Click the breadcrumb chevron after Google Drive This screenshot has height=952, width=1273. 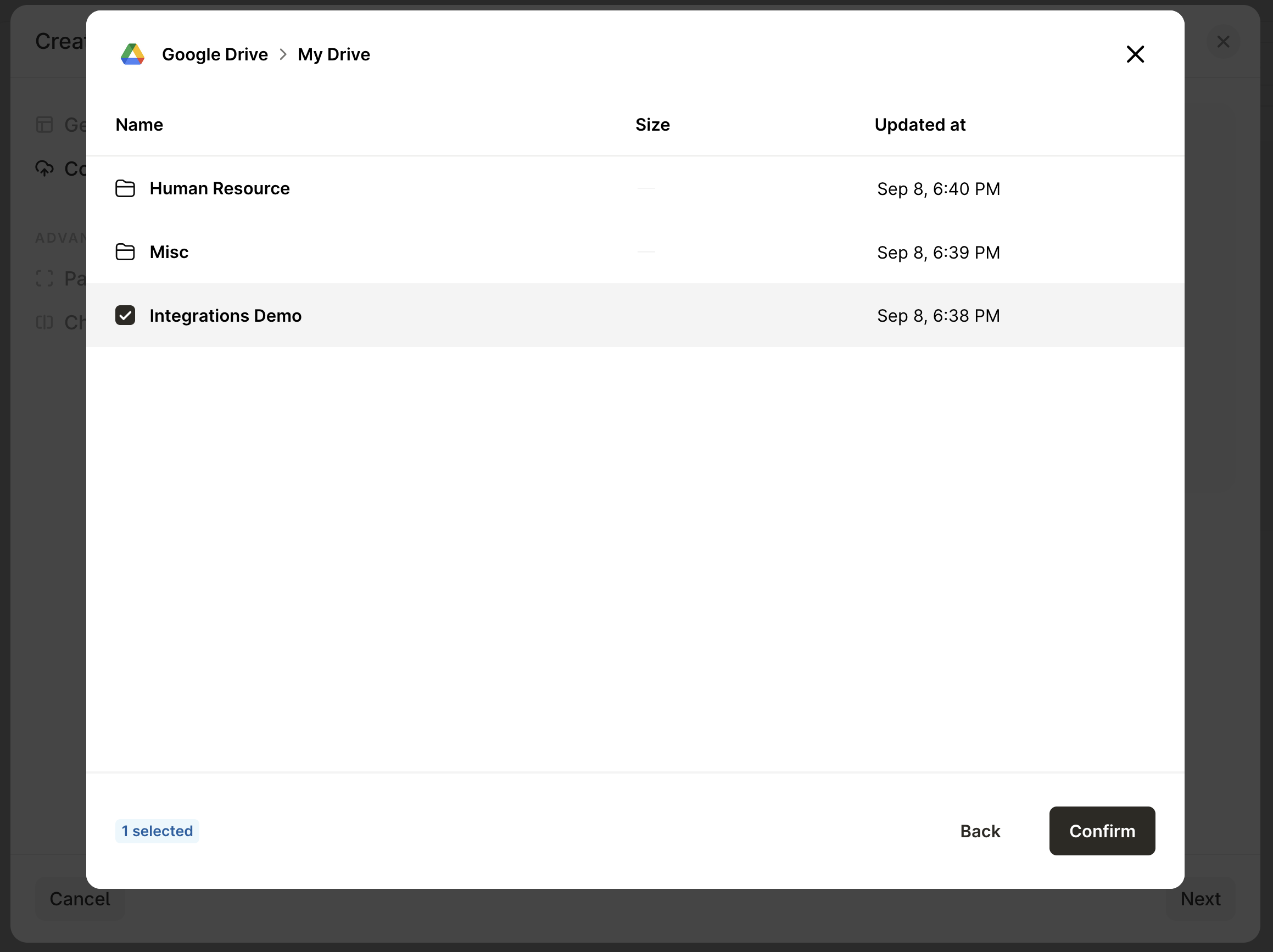coord(283,54)
